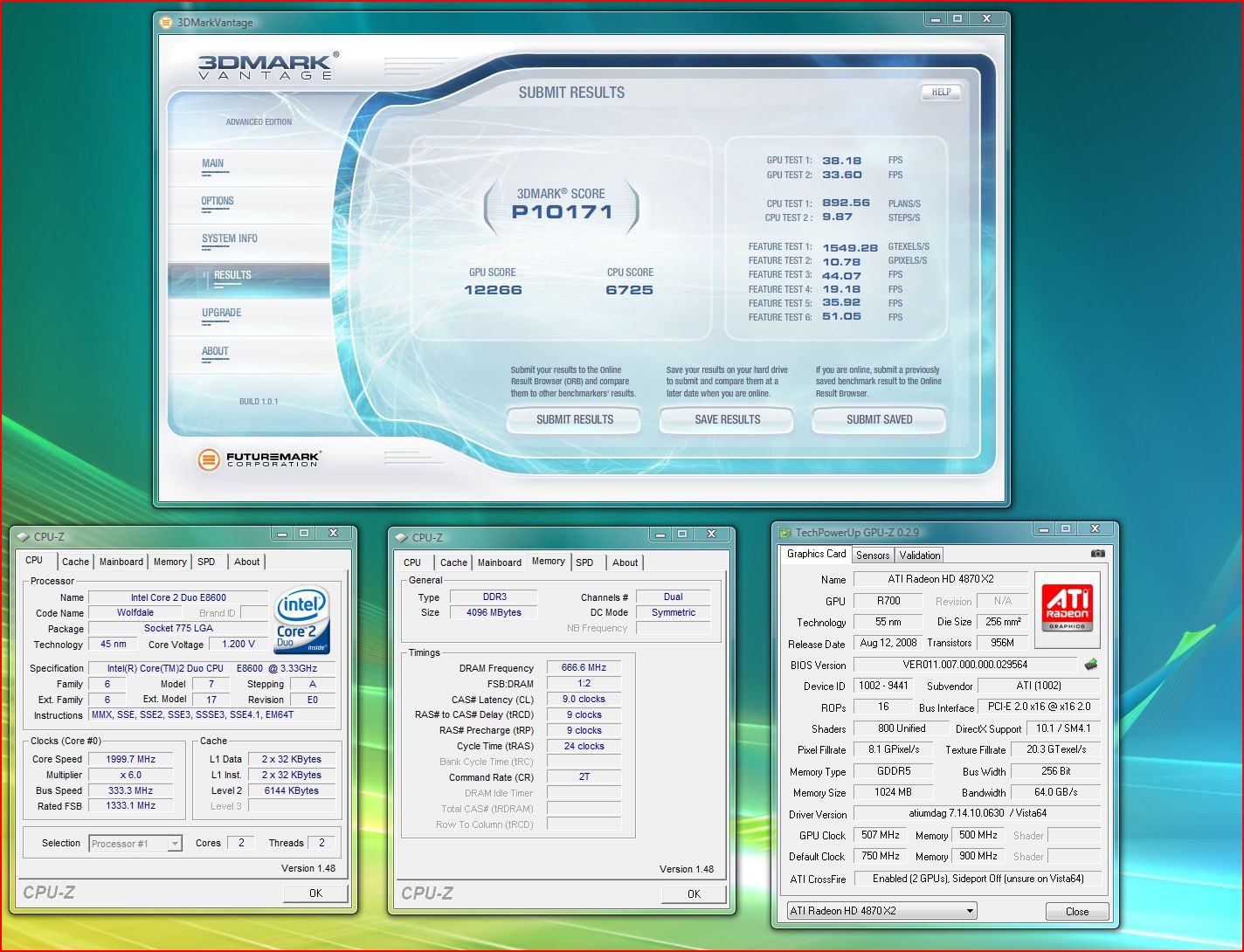Open SYSTEM INFO in 3DMark Vantage

coord(230,238)
